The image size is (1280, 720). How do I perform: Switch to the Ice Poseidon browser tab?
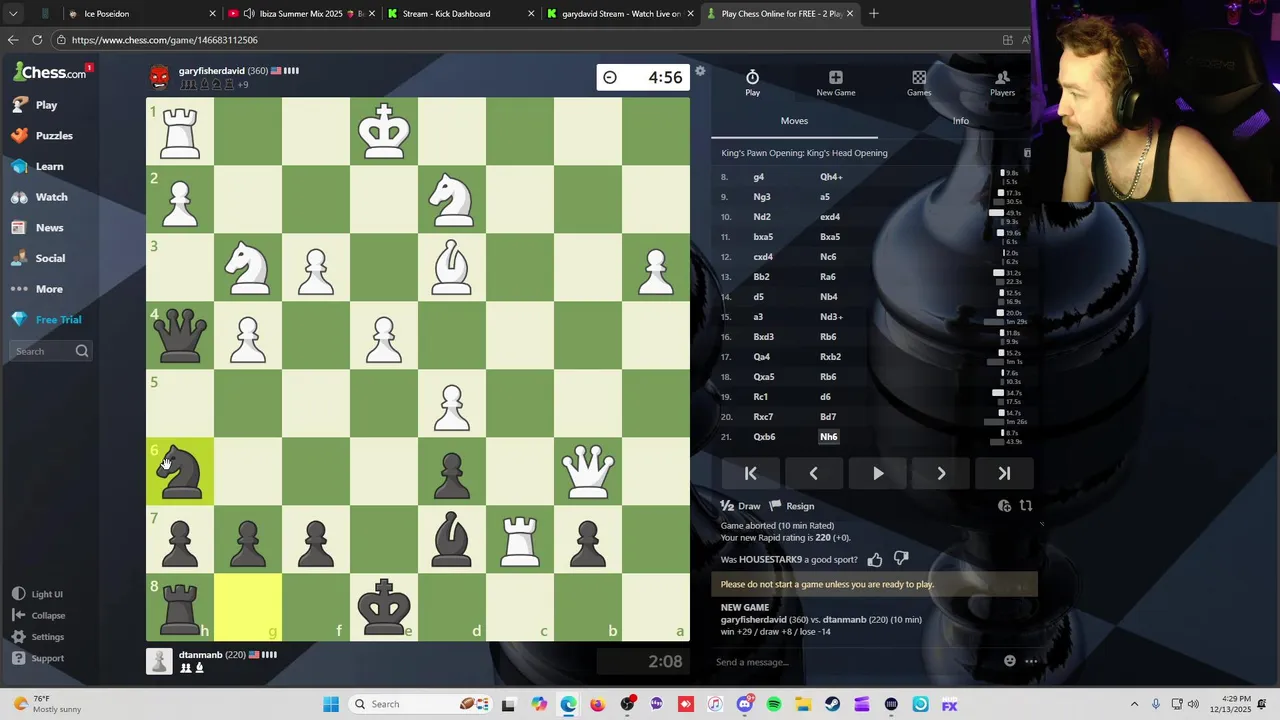coord(142,14)
